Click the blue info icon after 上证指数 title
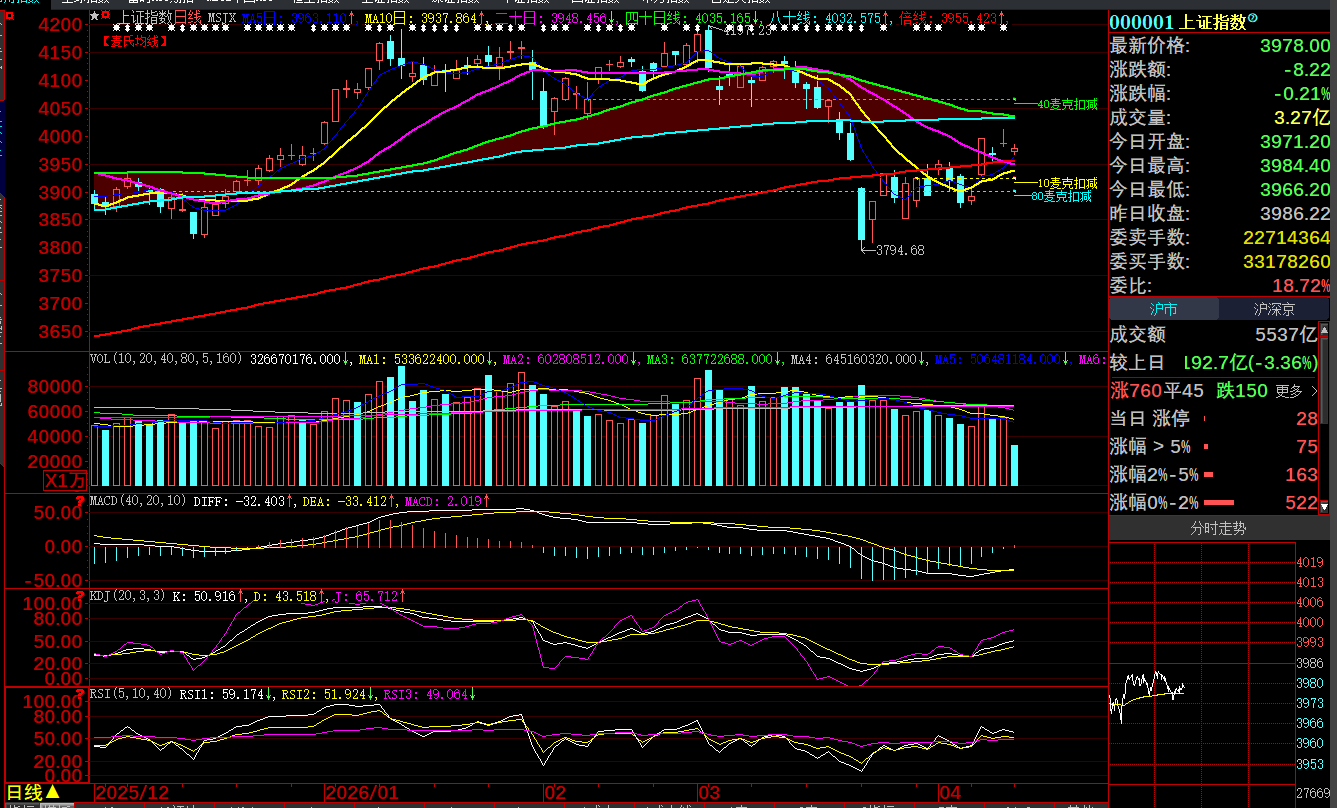The width and height of the screenshot is (1337, 808). pyautogui.click(x=1254, y=19)
